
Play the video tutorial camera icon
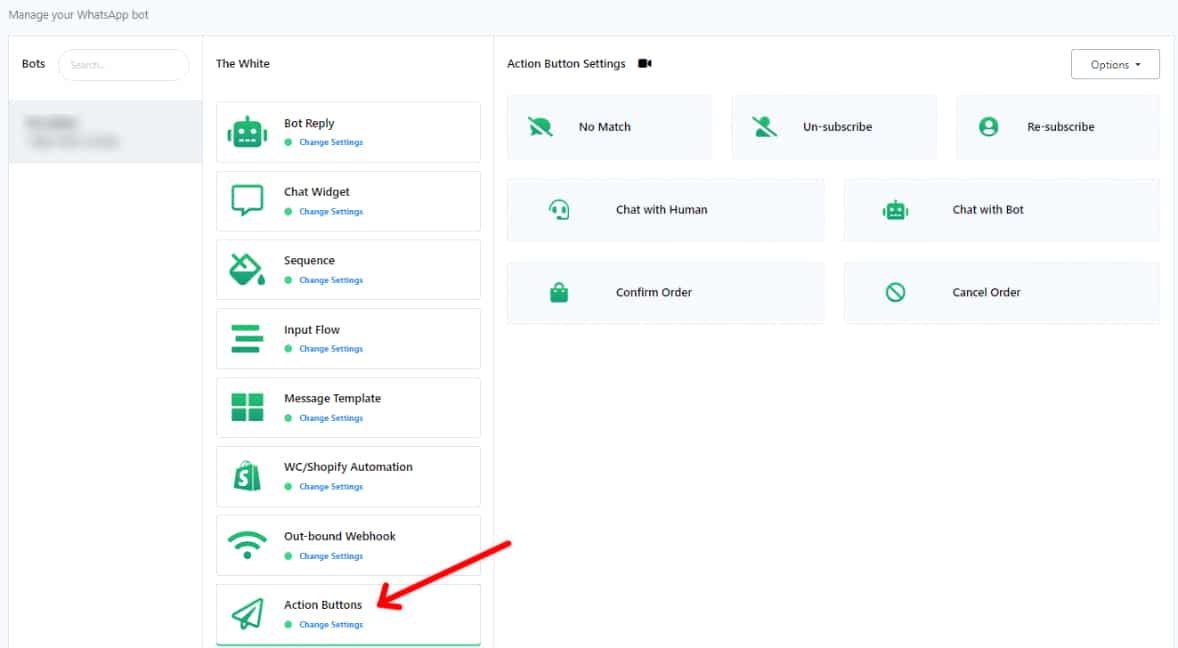pos(645,64)
